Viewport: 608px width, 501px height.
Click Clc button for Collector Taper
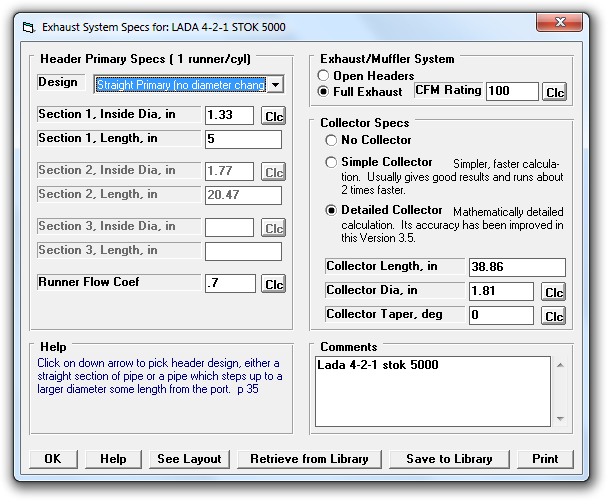pos(554,316)
